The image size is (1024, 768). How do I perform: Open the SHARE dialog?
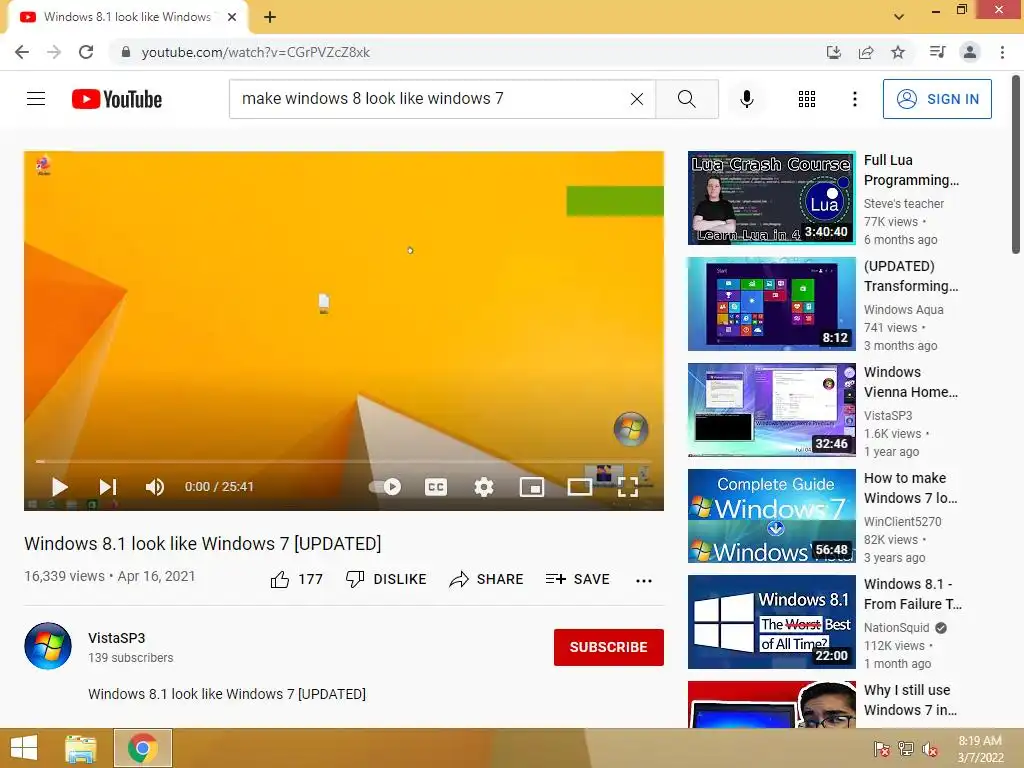[487, 579]
